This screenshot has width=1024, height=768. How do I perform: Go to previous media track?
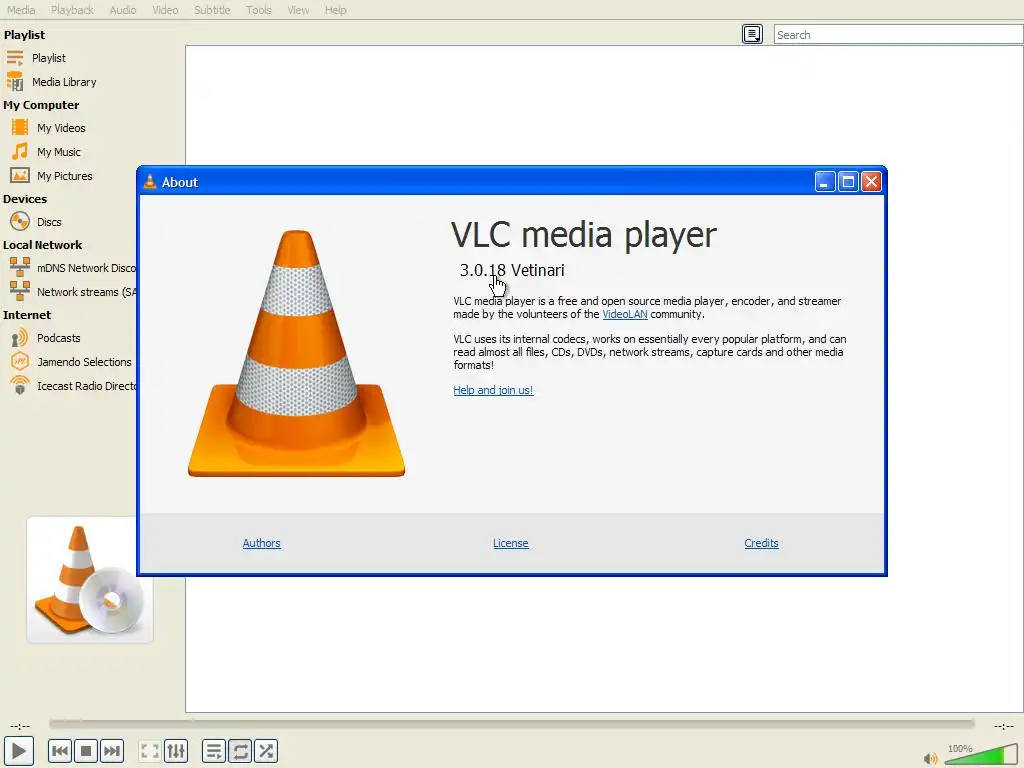[60, 751]
